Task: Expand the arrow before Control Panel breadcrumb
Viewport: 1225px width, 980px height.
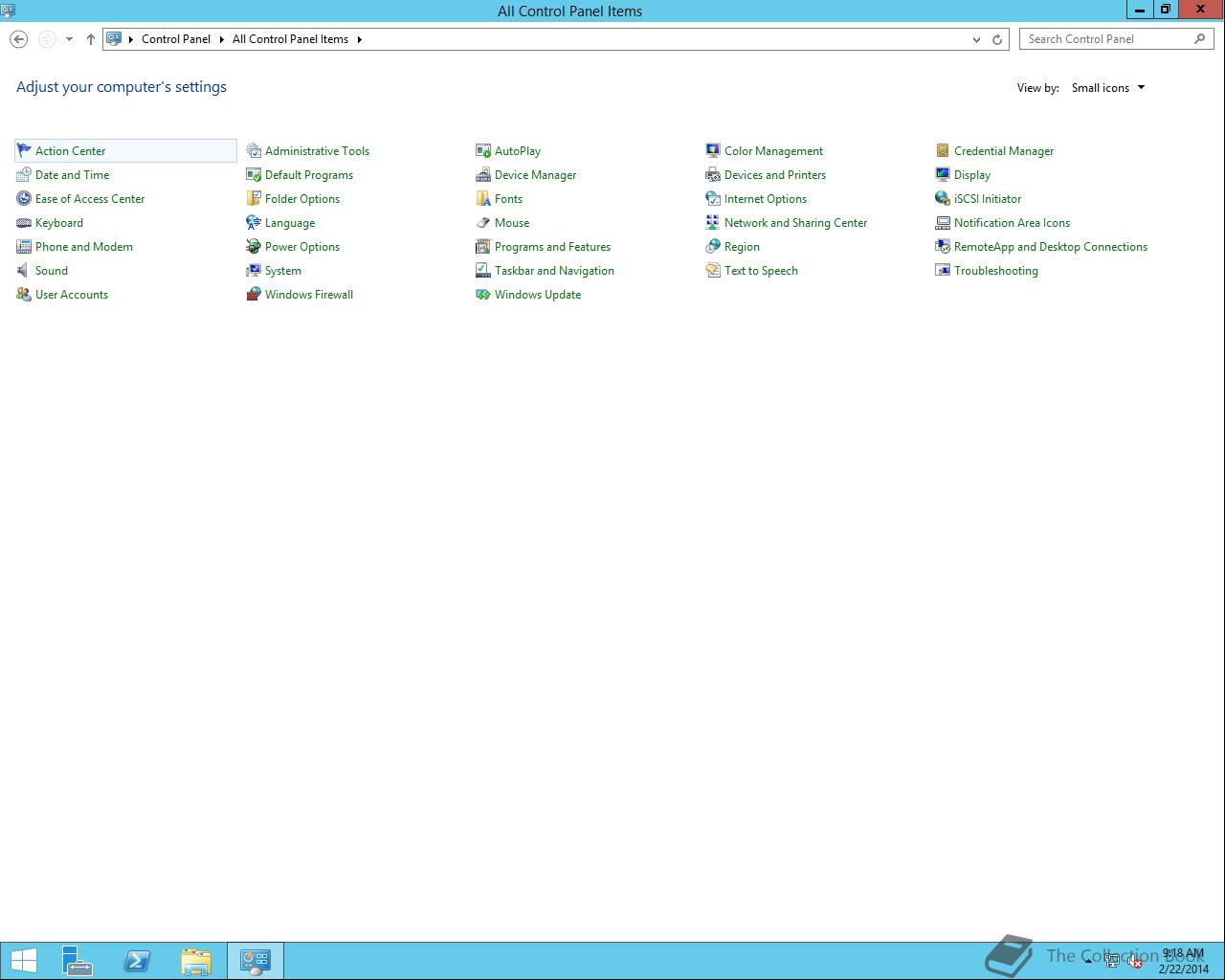Action: point(131,39)
